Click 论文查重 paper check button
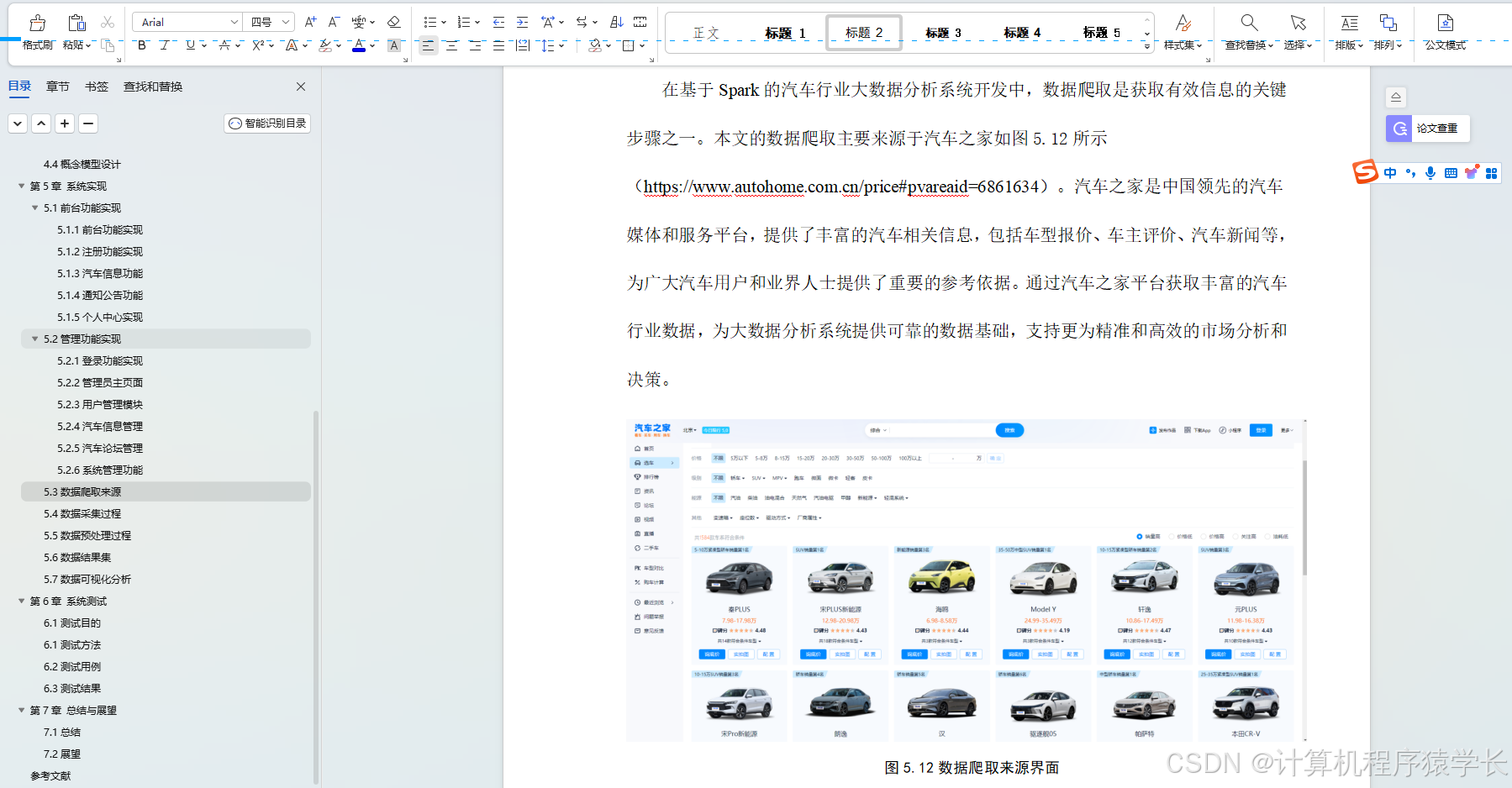The width and height of the screenshot is (1512, 788). tap(1427, 129)
